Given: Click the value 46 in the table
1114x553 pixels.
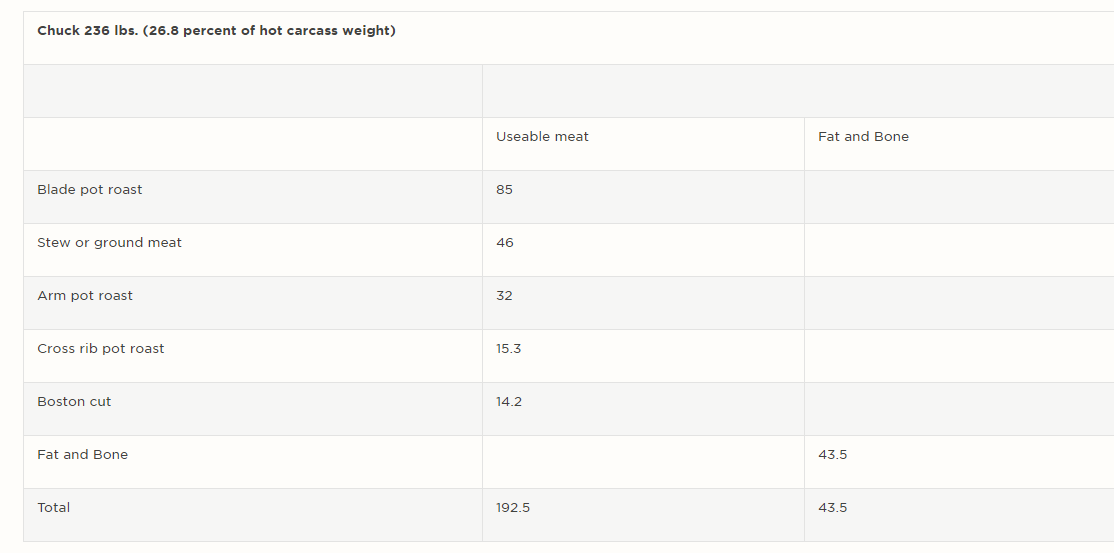Looking at the screenshot, I should point(504,243).
